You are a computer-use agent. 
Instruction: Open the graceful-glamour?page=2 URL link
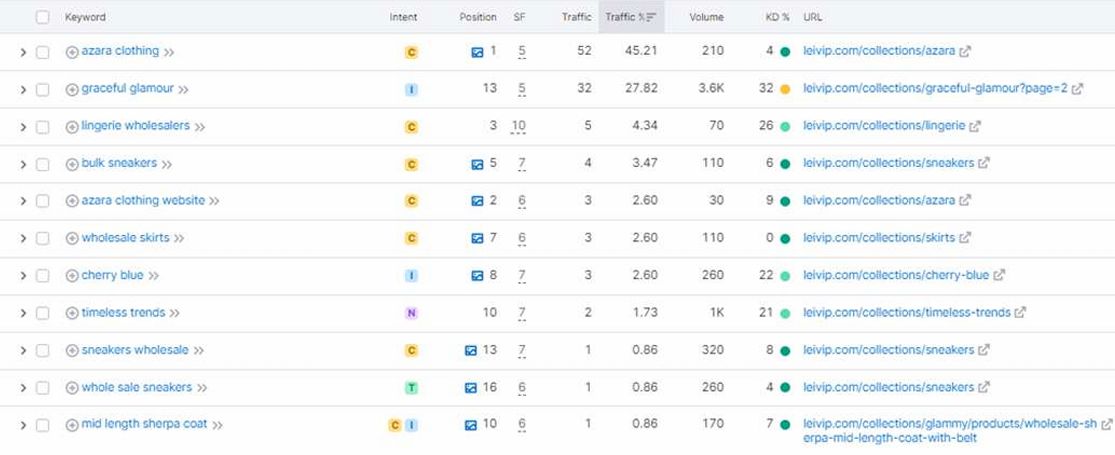(935, 89)
